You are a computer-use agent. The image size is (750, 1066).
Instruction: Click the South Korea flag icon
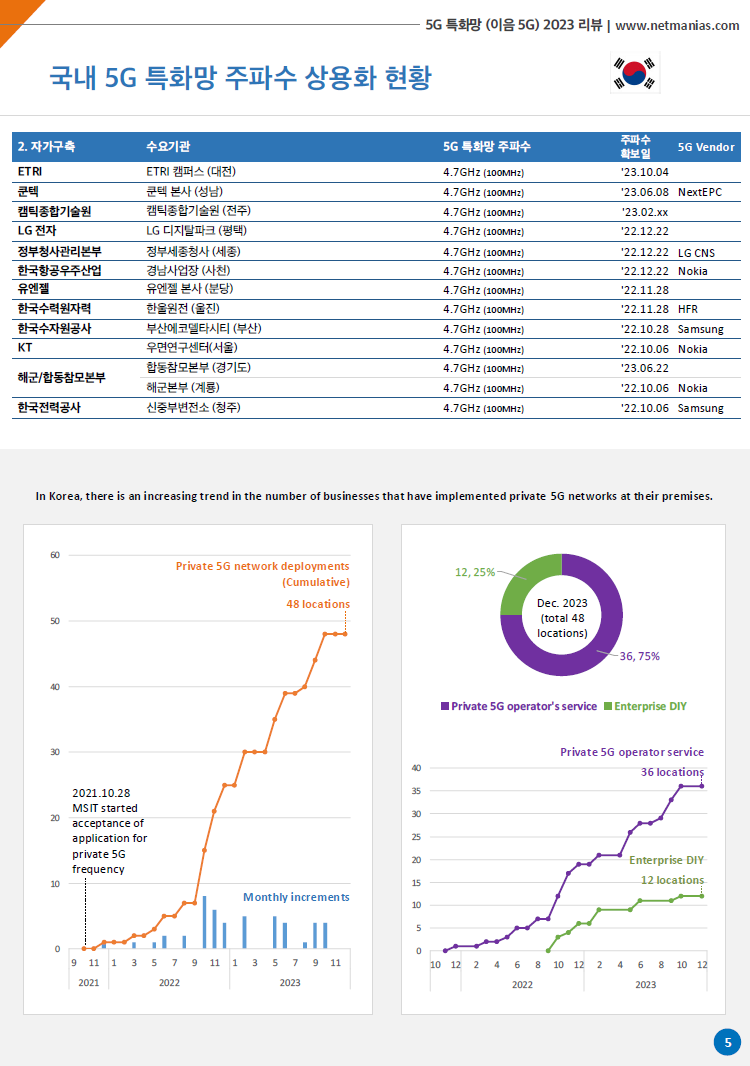coord(634,73)
